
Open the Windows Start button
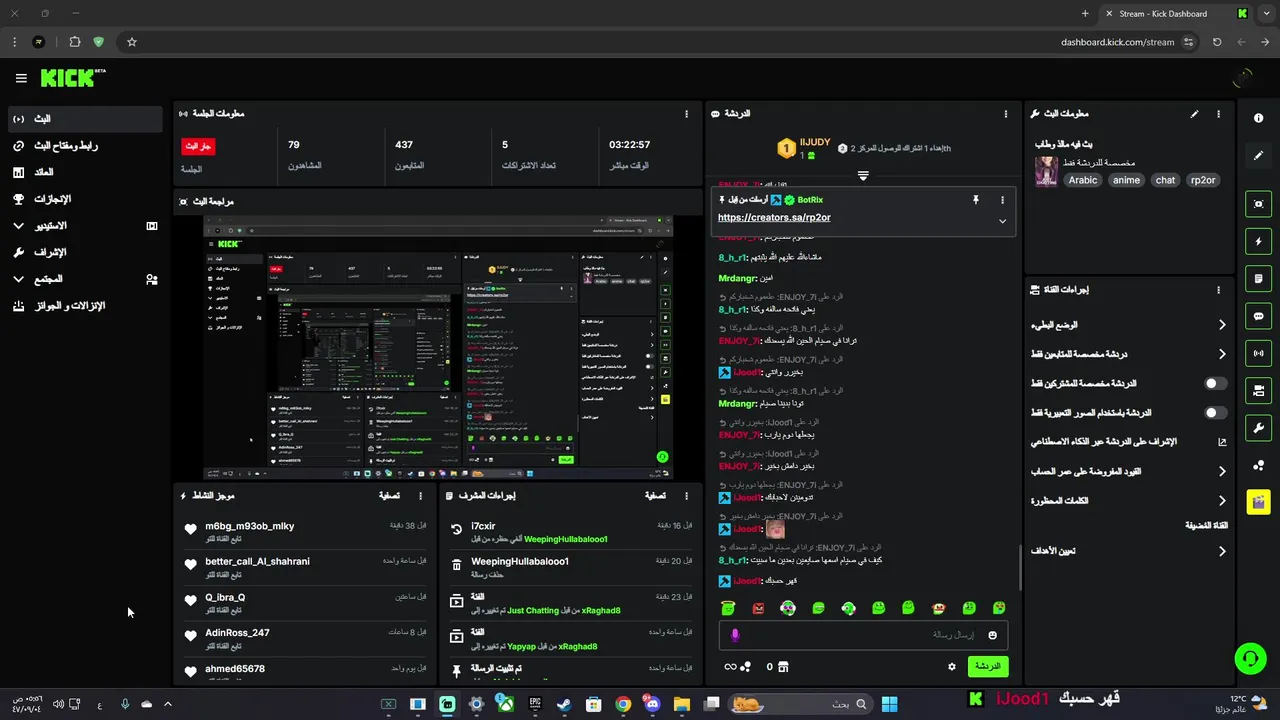click(889, 704)
